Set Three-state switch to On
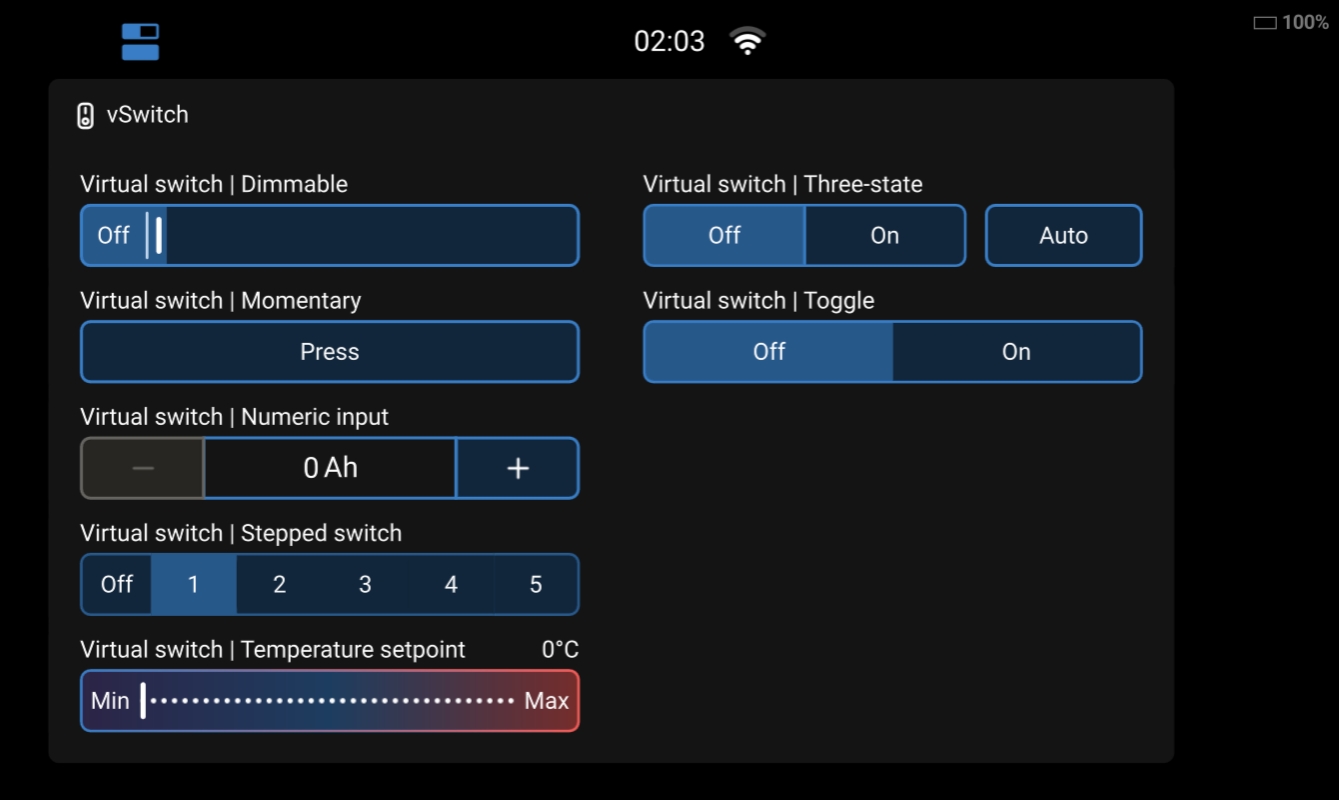Image resolution: width=1339 pixels, height=800 pixels. (x=884, y=236)
